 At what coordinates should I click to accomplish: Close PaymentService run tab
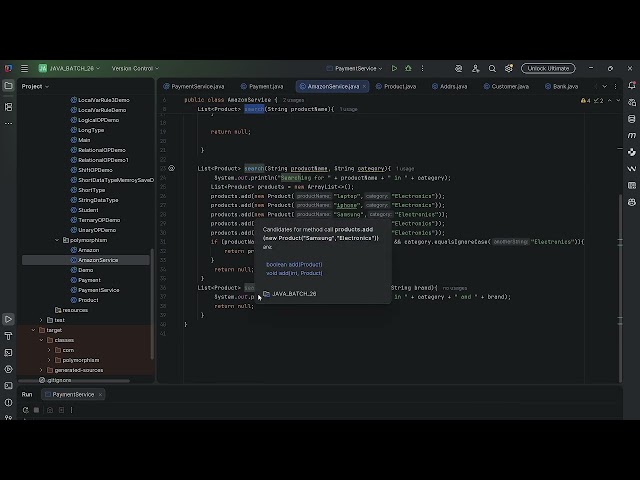click(100, 395)
